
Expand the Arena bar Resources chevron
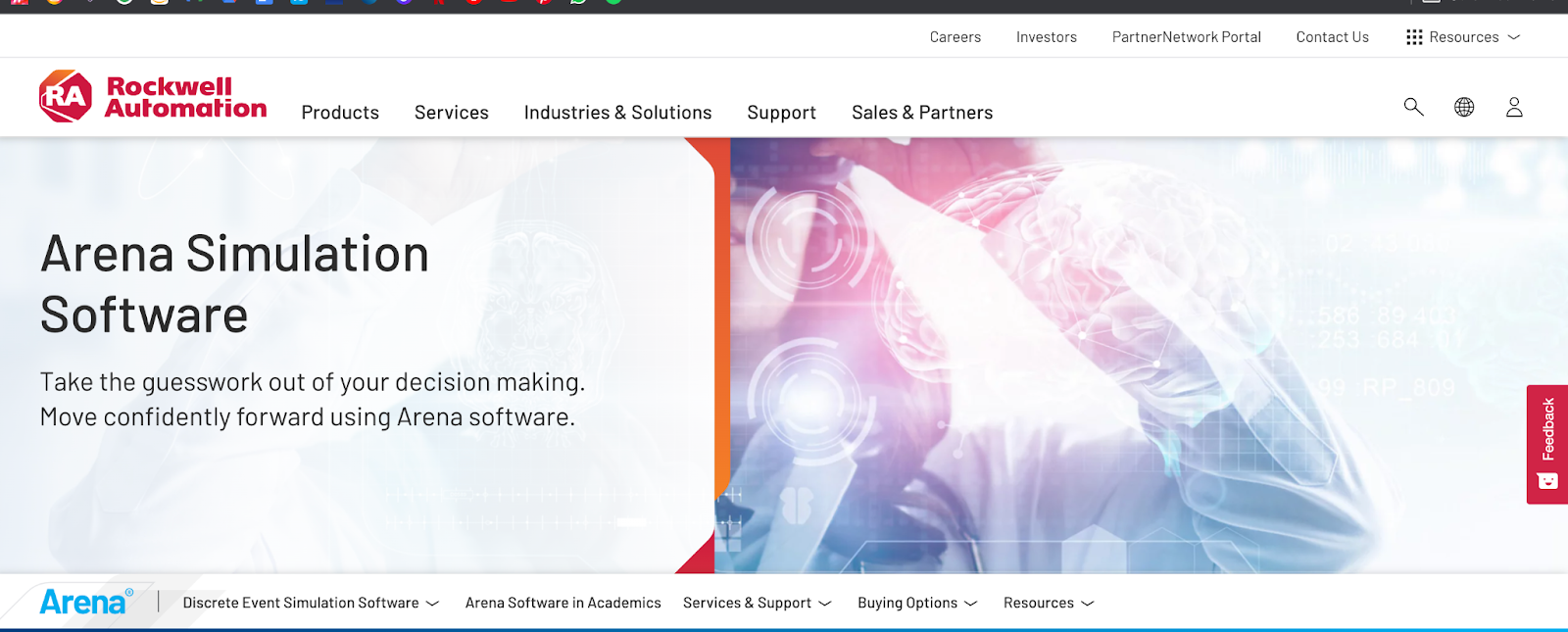tap(1087, 604)
